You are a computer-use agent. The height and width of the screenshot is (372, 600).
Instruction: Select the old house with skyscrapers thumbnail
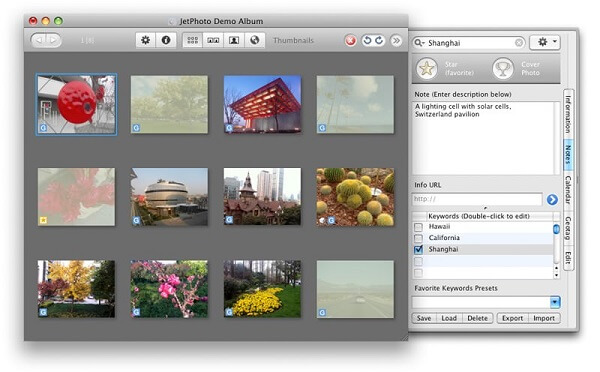(x=262, y=197)
